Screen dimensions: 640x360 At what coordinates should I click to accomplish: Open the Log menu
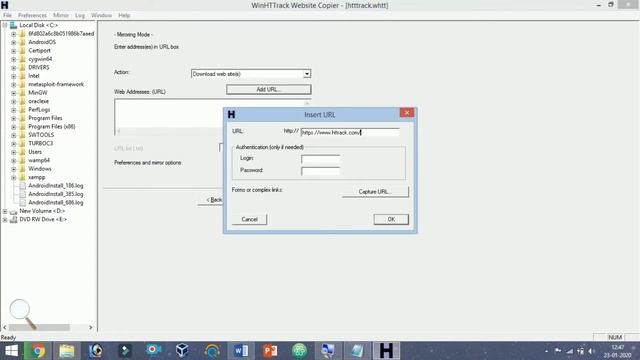[x=80, y=15]
